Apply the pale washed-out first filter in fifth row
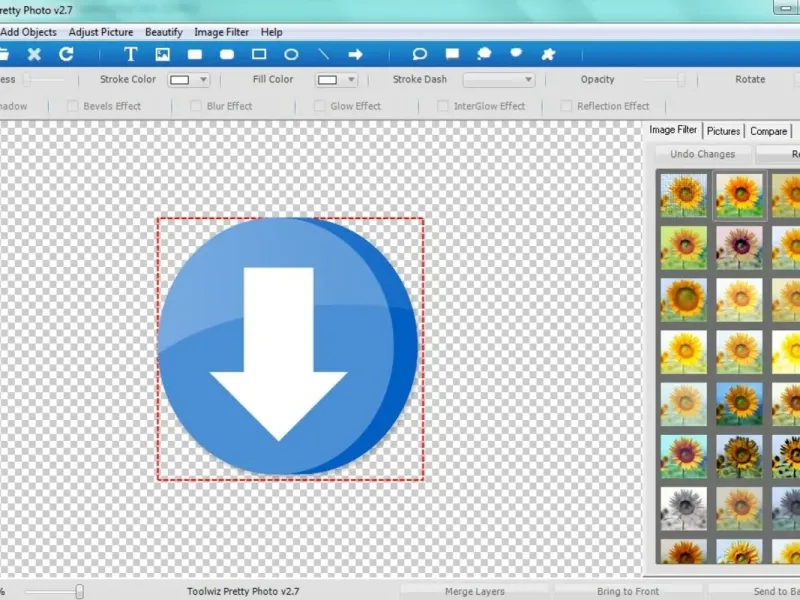Image resolution: width=800 pixels, height=600 pixels. 684,404
